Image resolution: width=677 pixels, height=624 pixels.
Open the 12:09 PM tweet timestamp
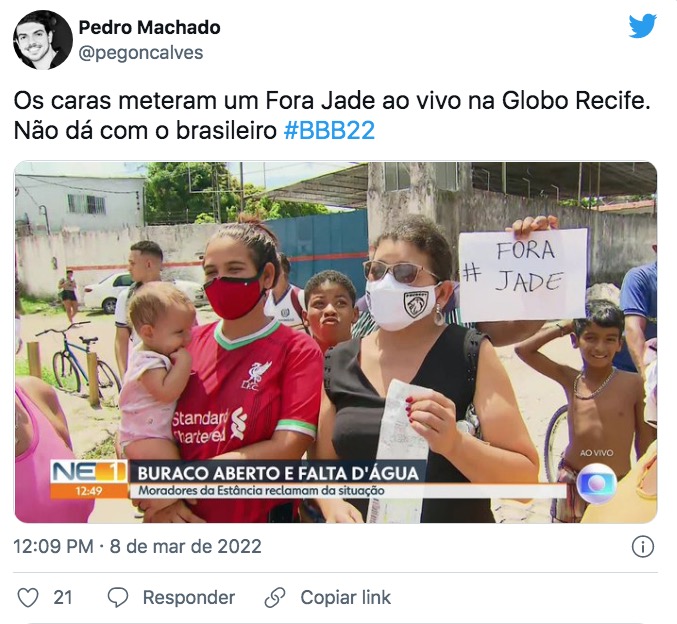pyautogui.click(x=54, y=546)
